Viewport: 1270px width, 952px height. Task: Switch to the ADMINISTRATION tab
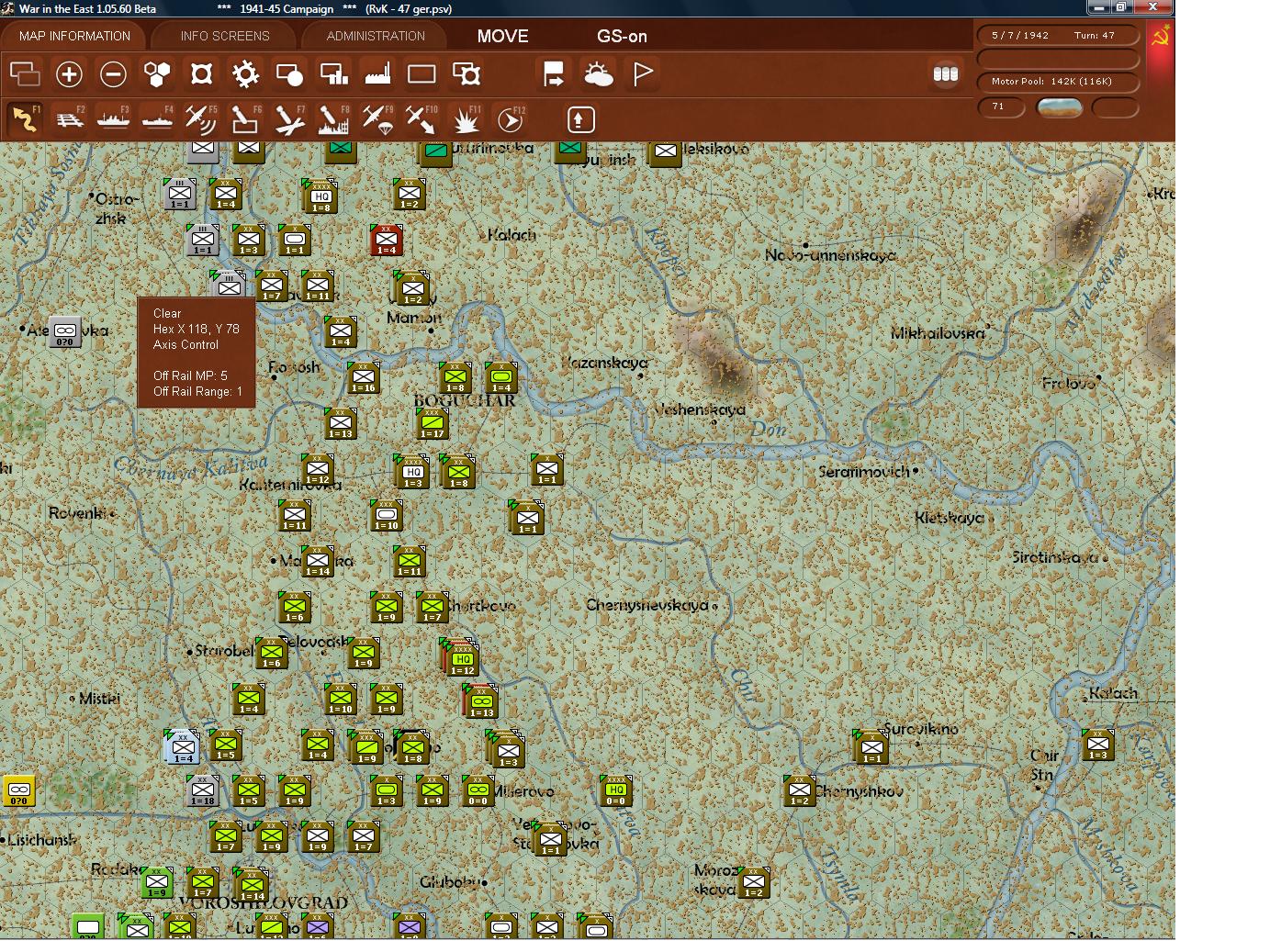pyautogui.click(x=376, y=36)
